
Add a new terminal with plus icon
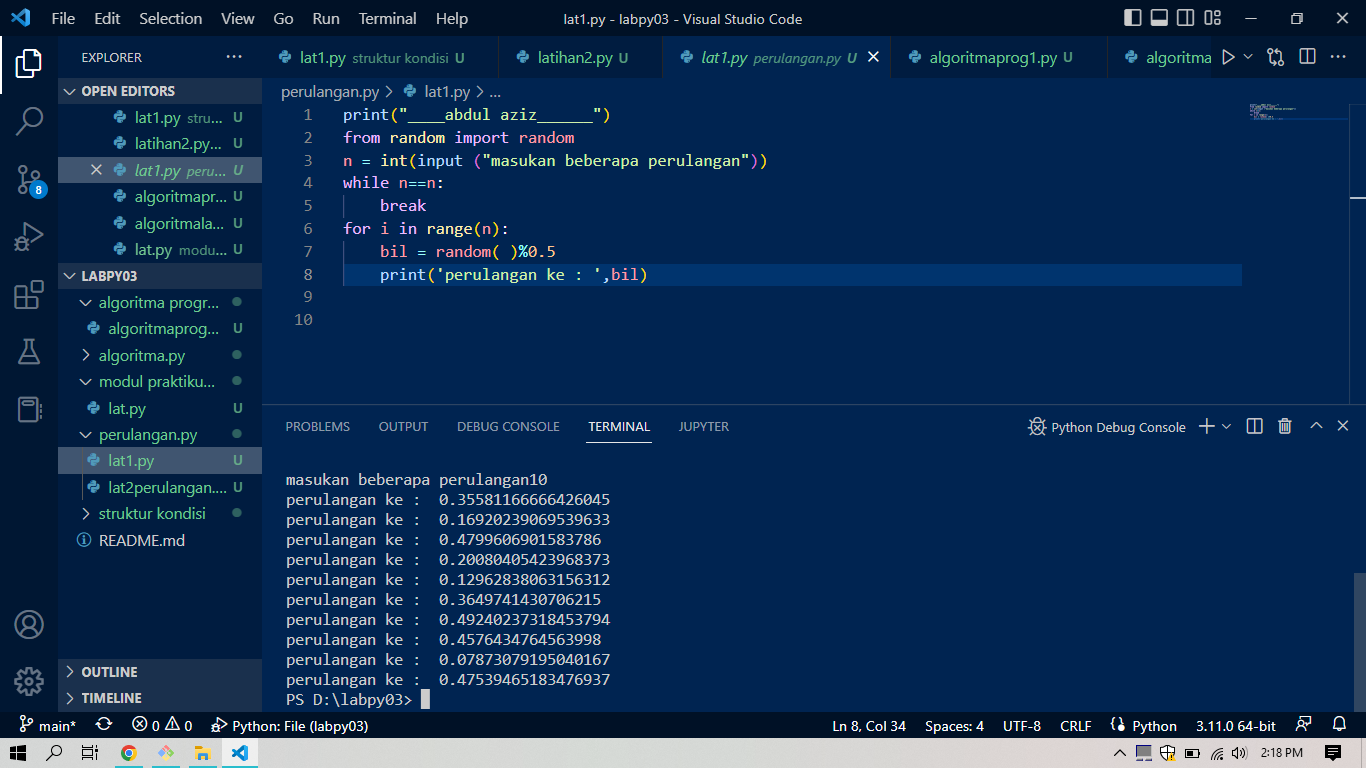coord(1207,427)
